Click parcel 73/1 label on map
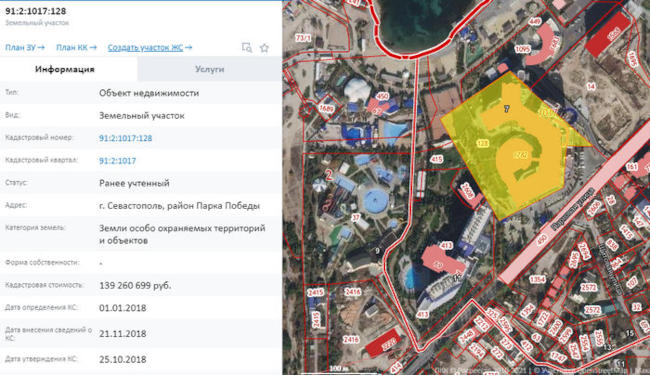 click(303, 38)
